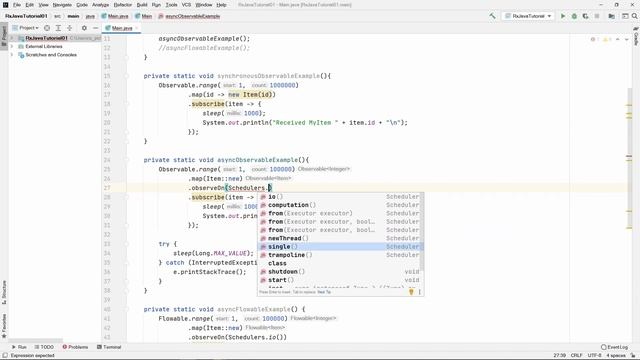Run with coverage shield icon
Screen dimensions: 640x360
click(x=585, y=16)
